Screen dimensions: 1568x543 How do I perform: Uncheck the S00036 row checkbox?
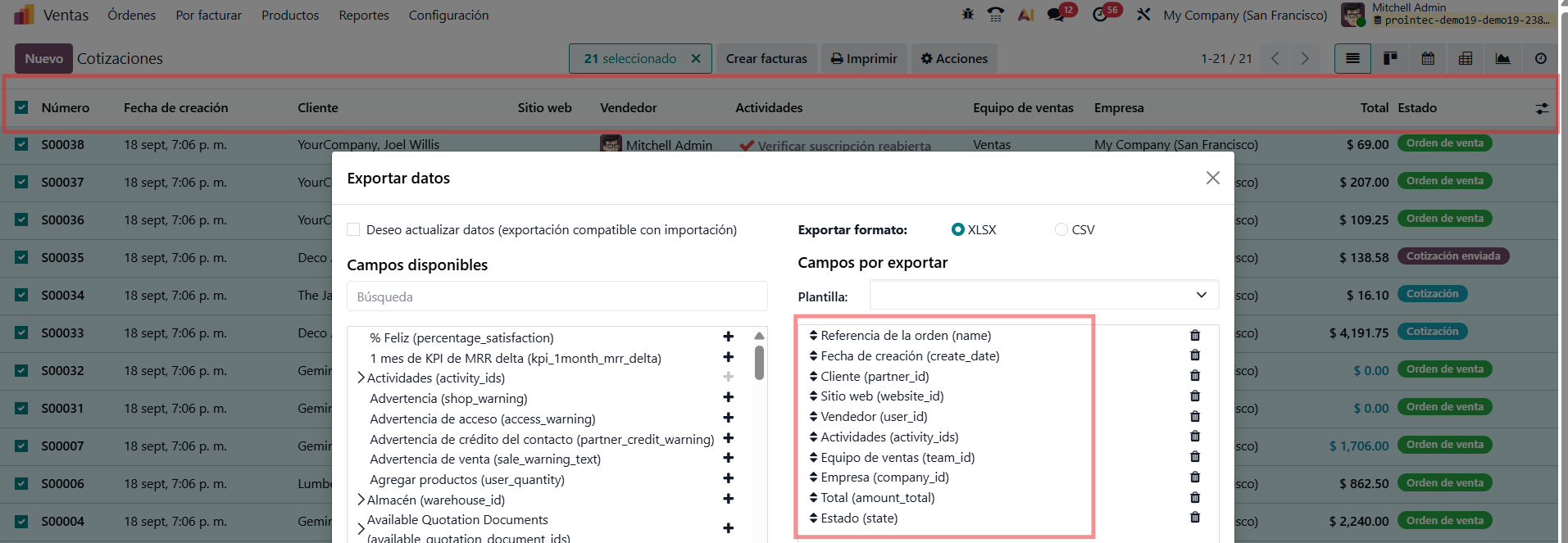pos(22,219)
